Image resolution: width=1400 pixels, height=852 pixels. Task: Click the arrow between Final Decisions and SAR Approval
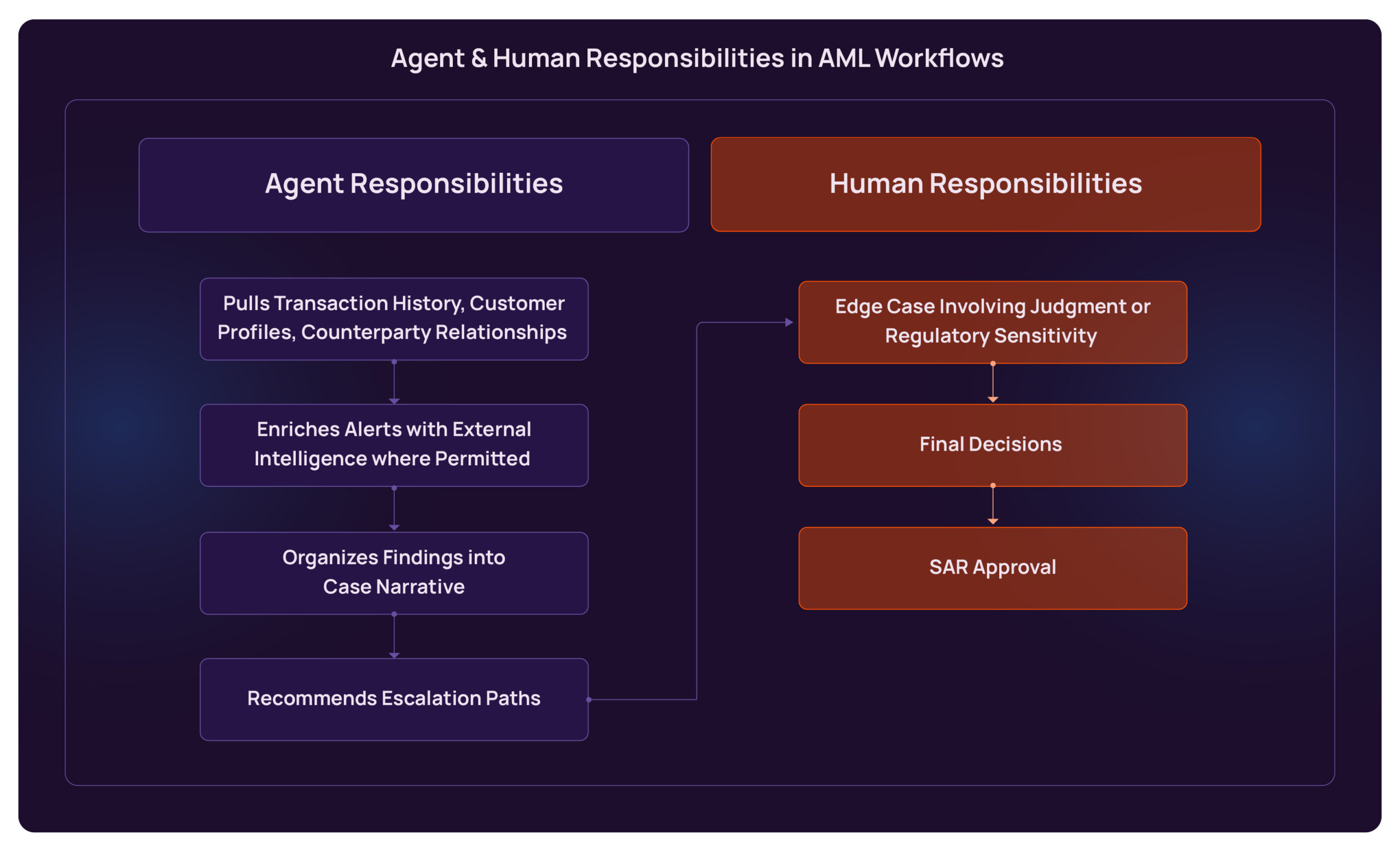[x=992, y=505]
